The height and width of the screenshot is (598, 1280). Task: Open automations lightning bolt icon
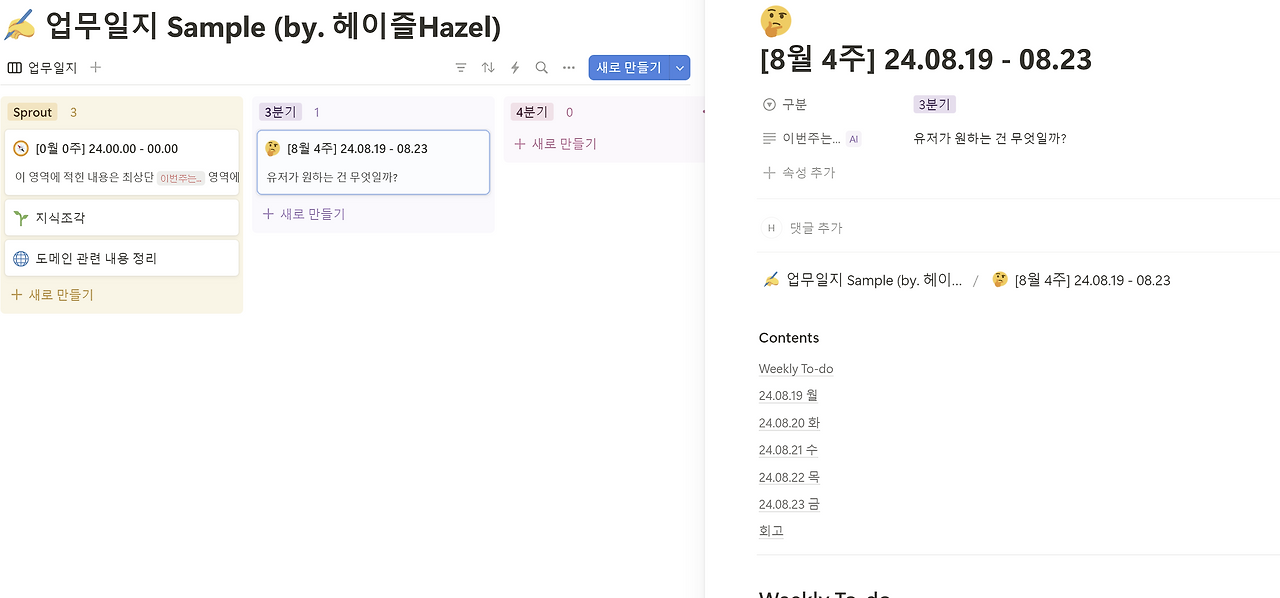[515, 68]
